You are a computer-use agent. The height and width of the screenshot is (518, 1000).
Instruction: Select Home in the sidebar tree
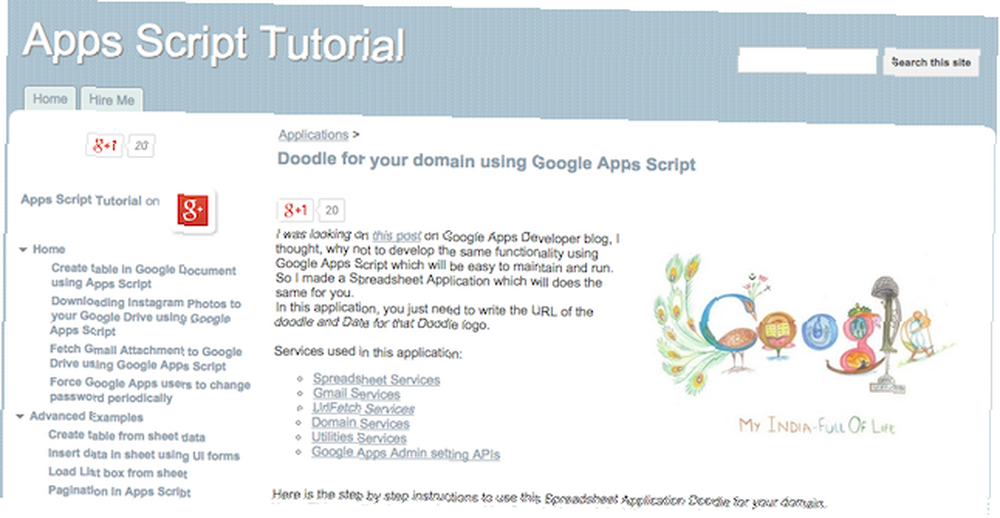(49, 249)
